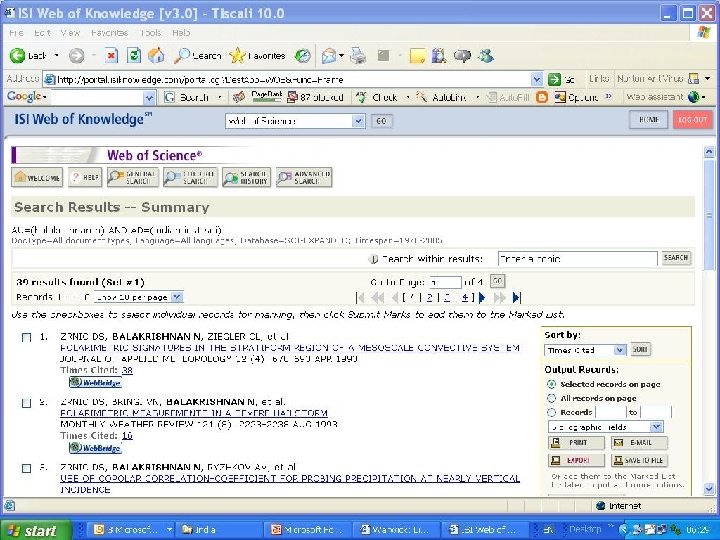This screenshot has width=720, height=540.
Task: Open the mail icon dropdown arrow
Action: click(x=341, y=56)
